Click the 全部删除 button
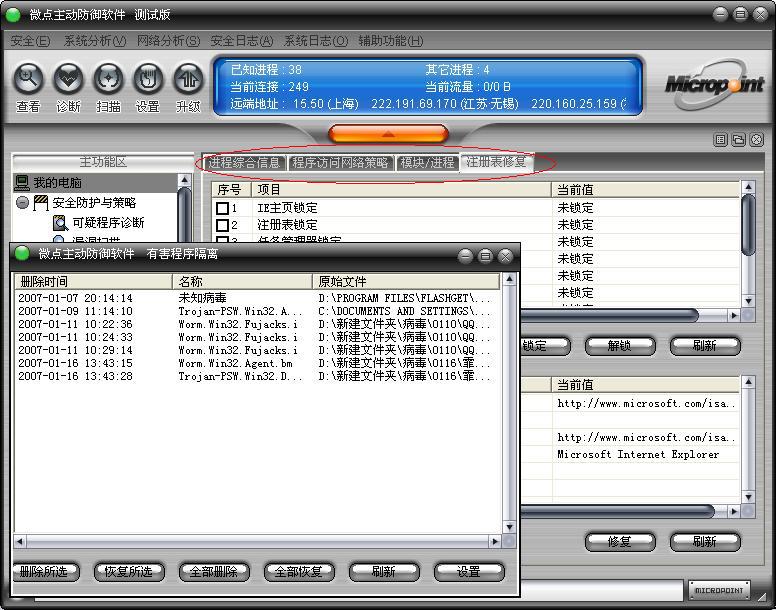Image resolution: width=776 pixels, height=610 pixels. coord(214,571)
